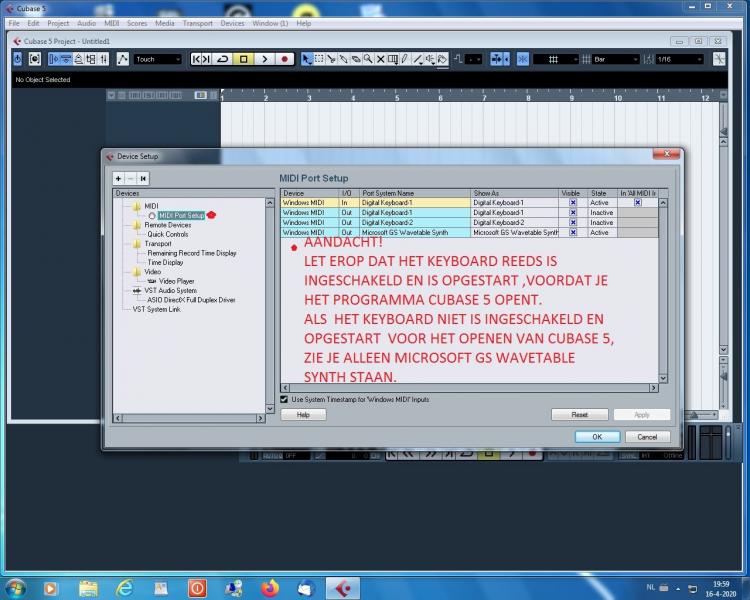Select the Glue tool
This screenshot has width=750, height=600.
pos(343,59)
